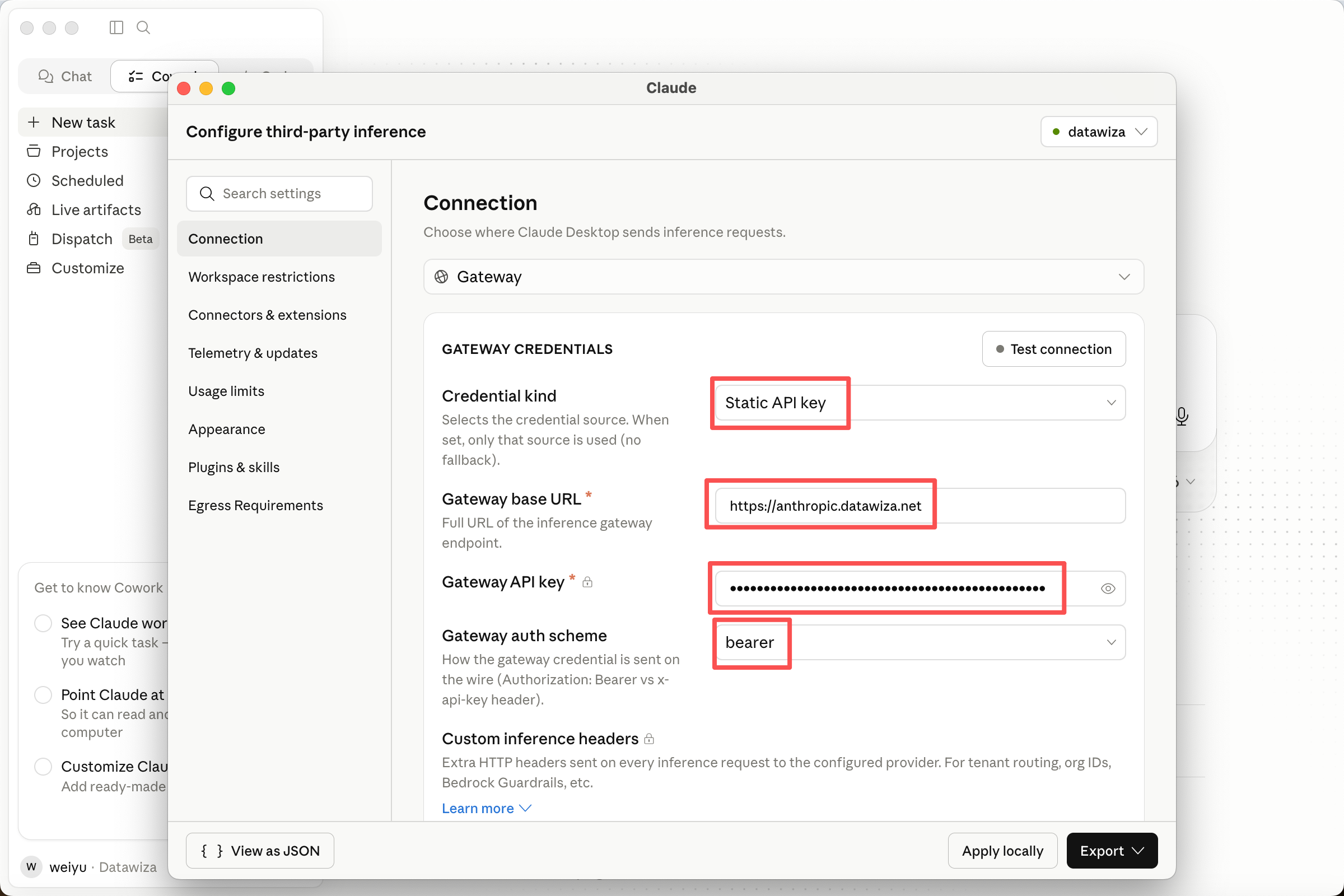Open the Export button dropdown
1344x896 pixels.
point(1112,851)
